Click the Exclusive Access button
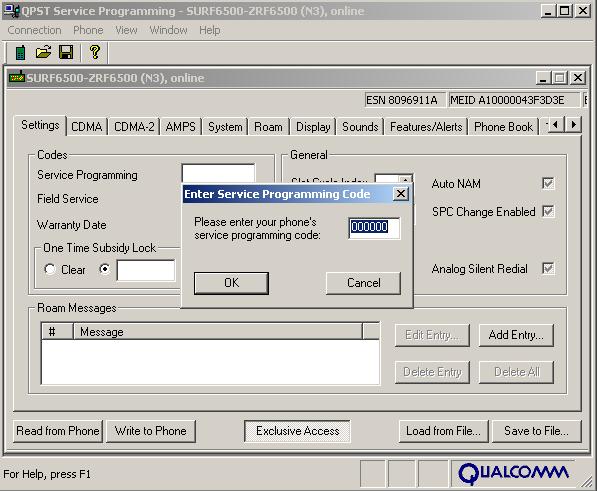Screen dimensions: 597x491 297,431
